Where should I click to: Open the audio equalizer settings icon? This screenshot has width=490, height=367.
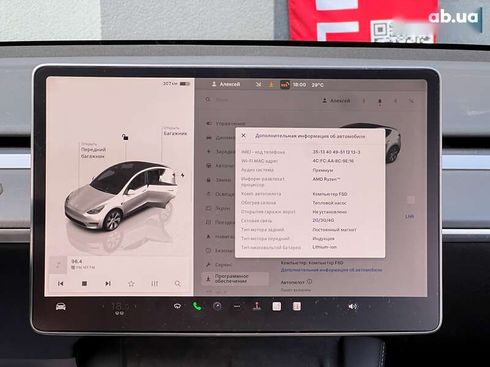[154, 284]
